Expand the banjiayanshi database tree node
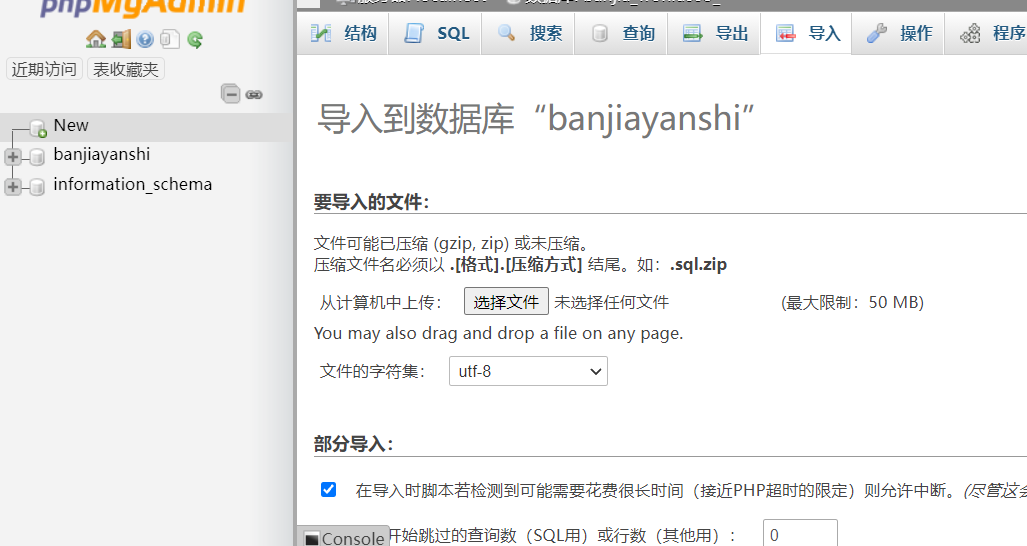Viewport: 1027px width, 546px height. point(13,156)
